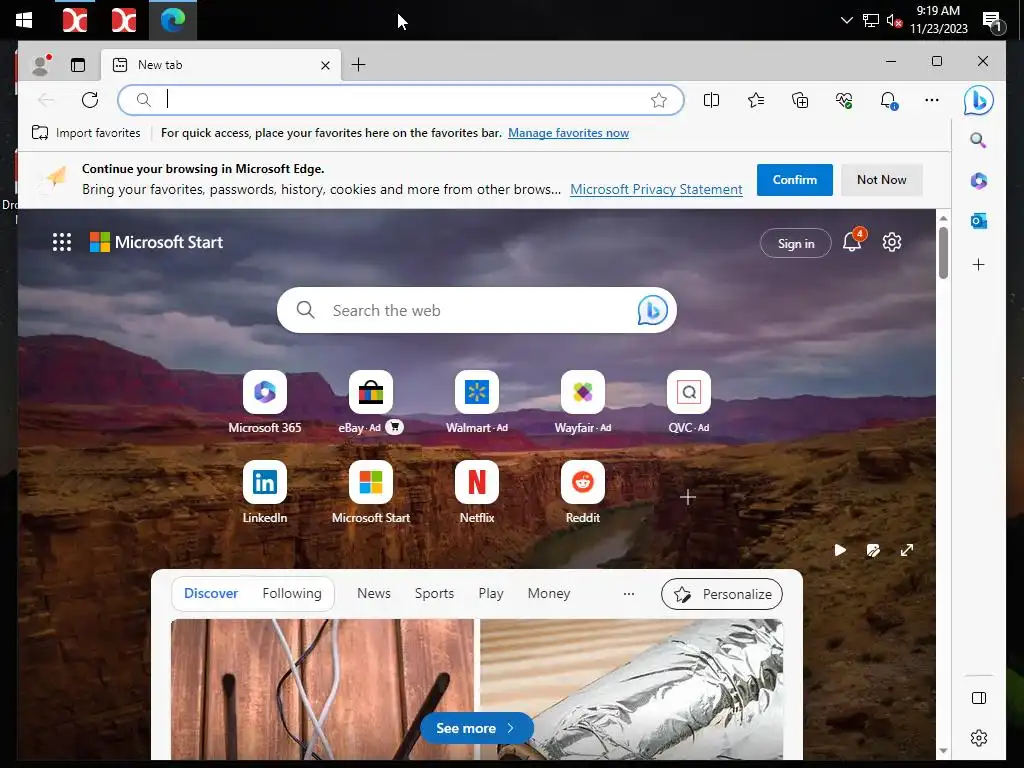The width and height of the screenshot is (1024, 768).
Task: Click the Search the web box
Action: tap(476, 310)
